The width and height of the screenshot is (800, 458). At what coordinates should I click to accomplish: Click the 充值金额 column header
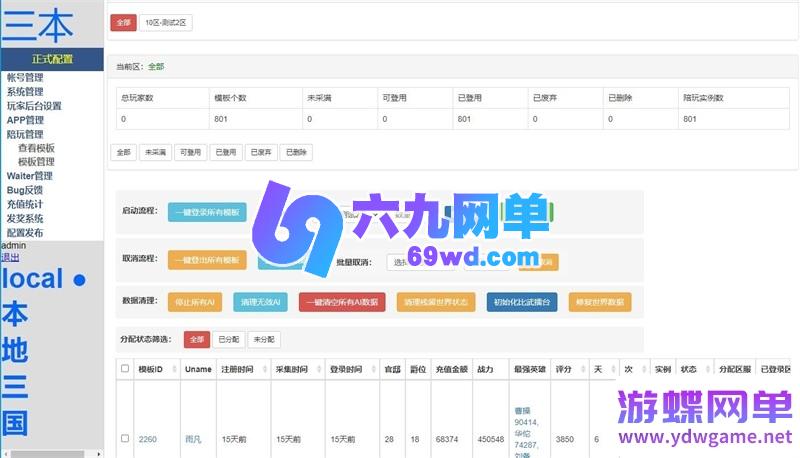coord(452,369)
